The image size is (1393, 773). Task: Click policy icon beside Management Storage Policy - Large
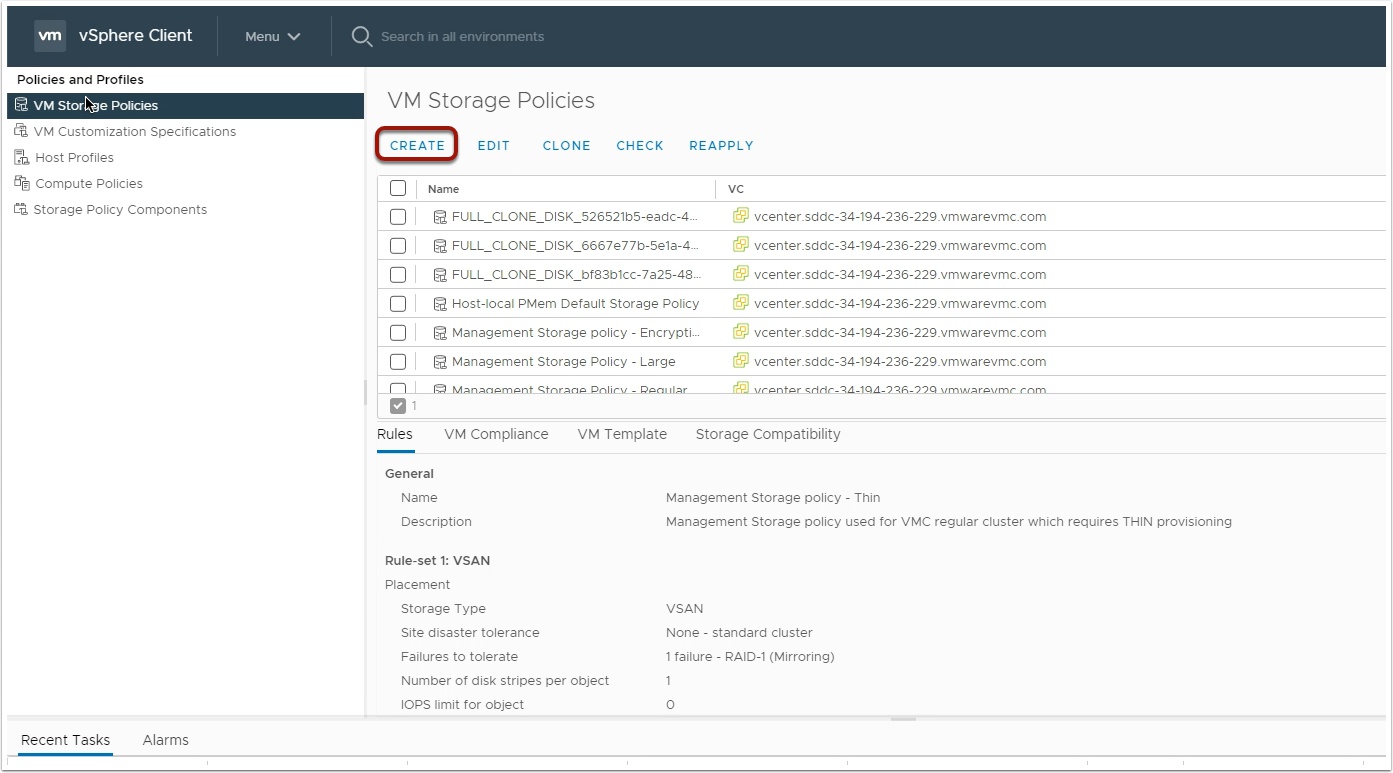[x=440, y=362]
